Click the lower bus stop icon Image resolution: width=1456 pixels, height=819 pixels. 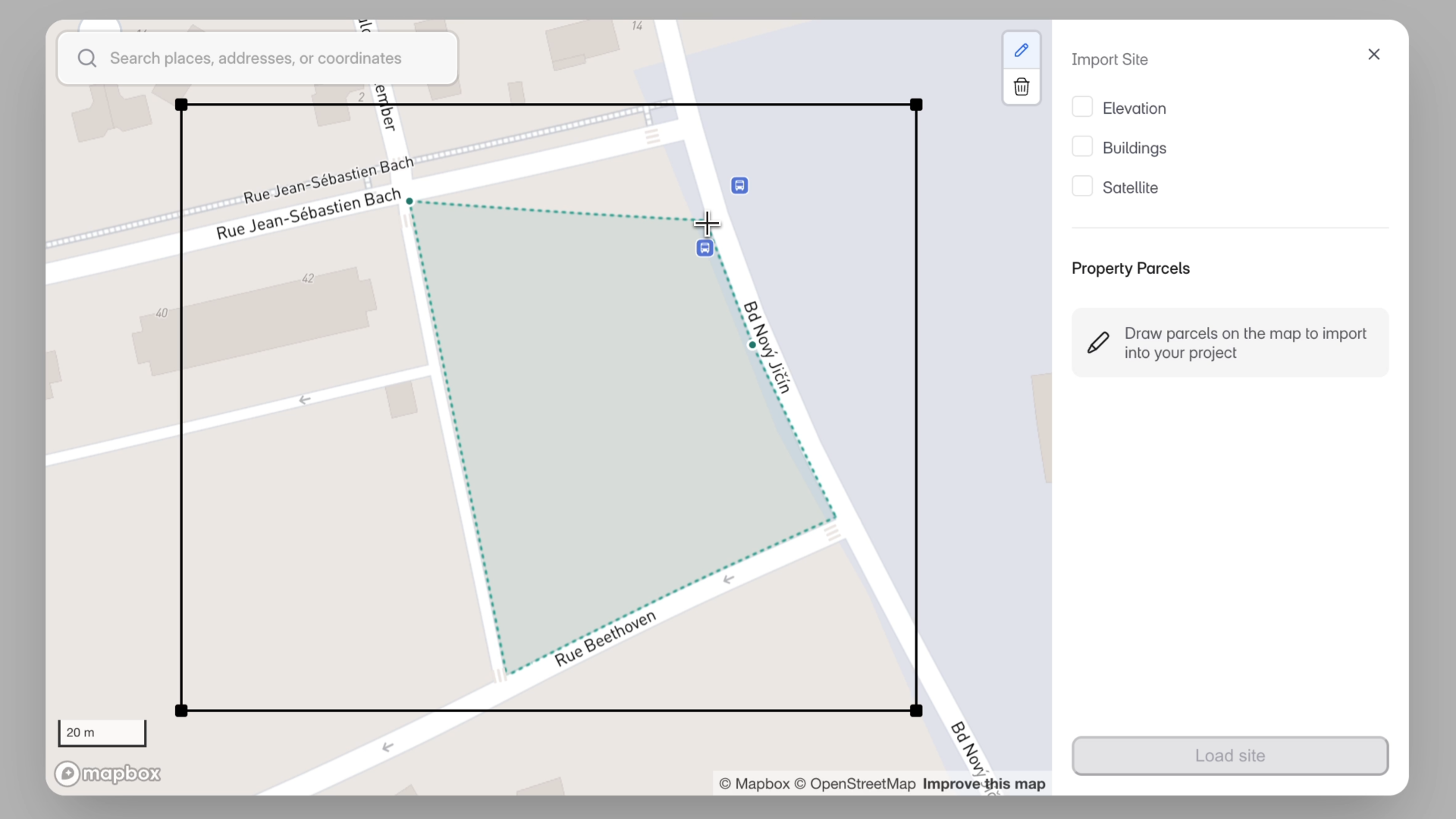click(x=704, y=248)
